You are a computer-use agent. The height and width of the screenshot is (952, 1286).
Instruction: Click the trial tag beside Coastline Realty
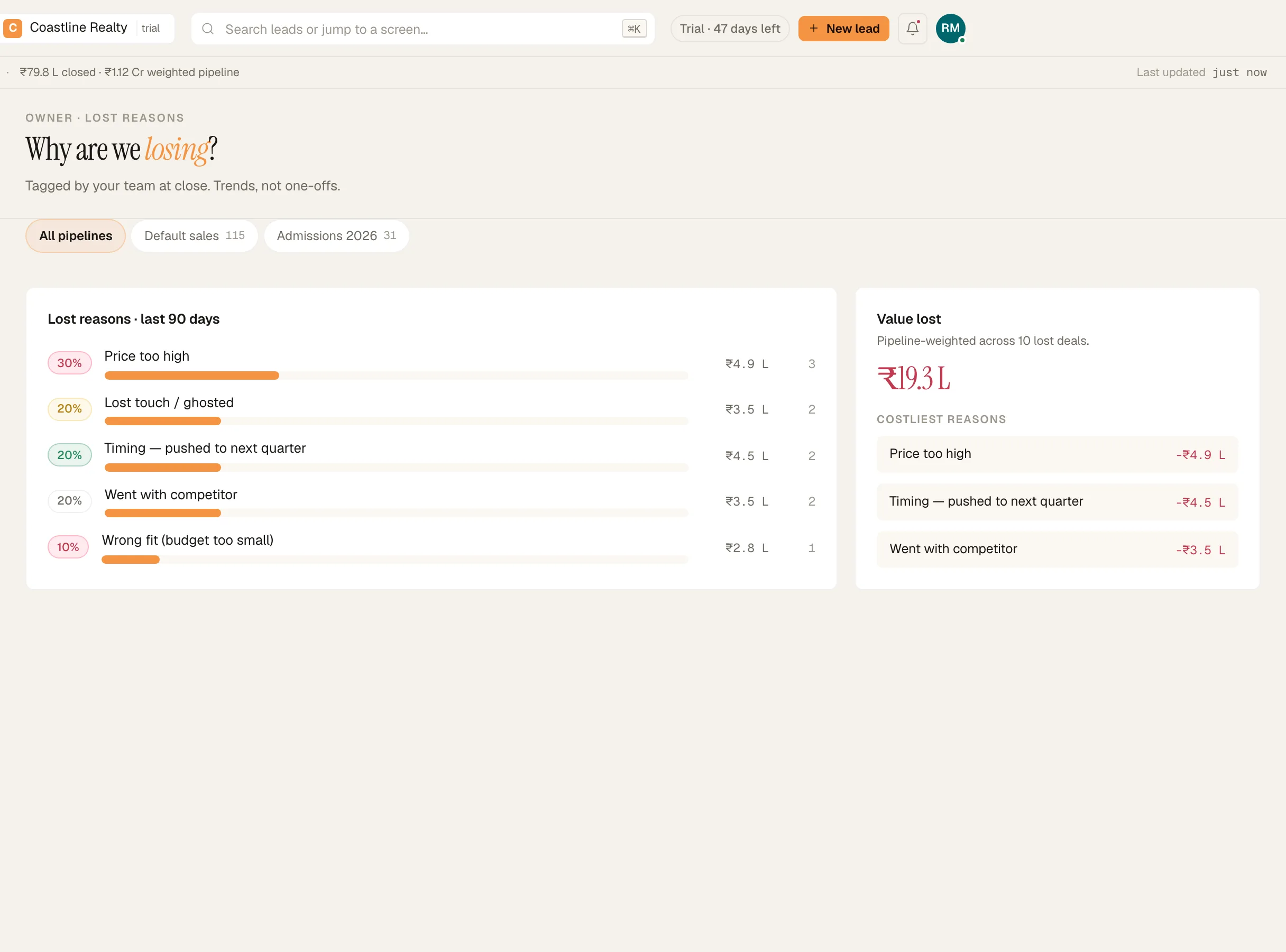tap(150, 28)
